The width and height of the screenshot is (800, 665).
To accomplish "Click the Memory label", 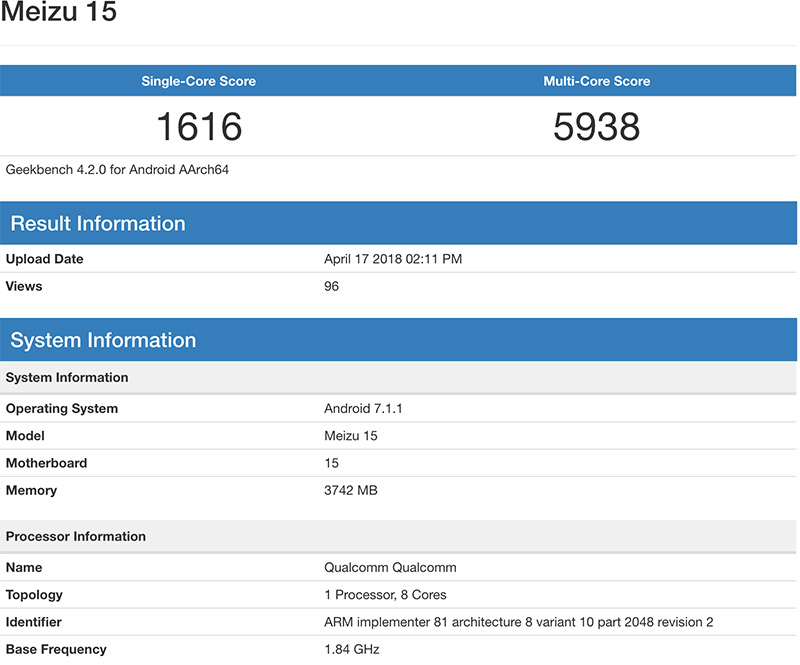I will click(x=31, y=490).
